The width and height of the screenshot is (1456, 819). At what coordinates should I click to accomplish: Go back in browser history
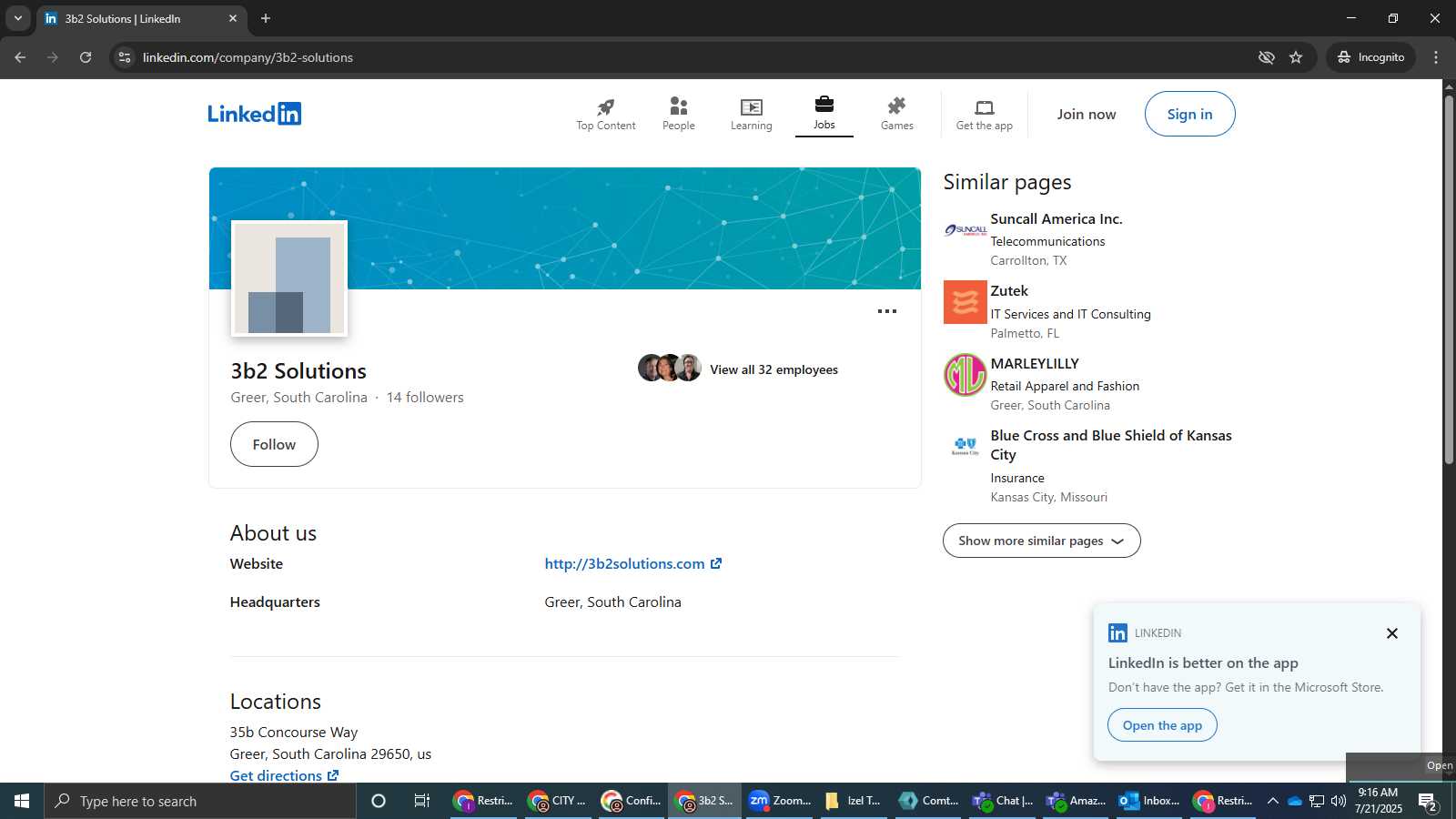[x=20, y=57]
